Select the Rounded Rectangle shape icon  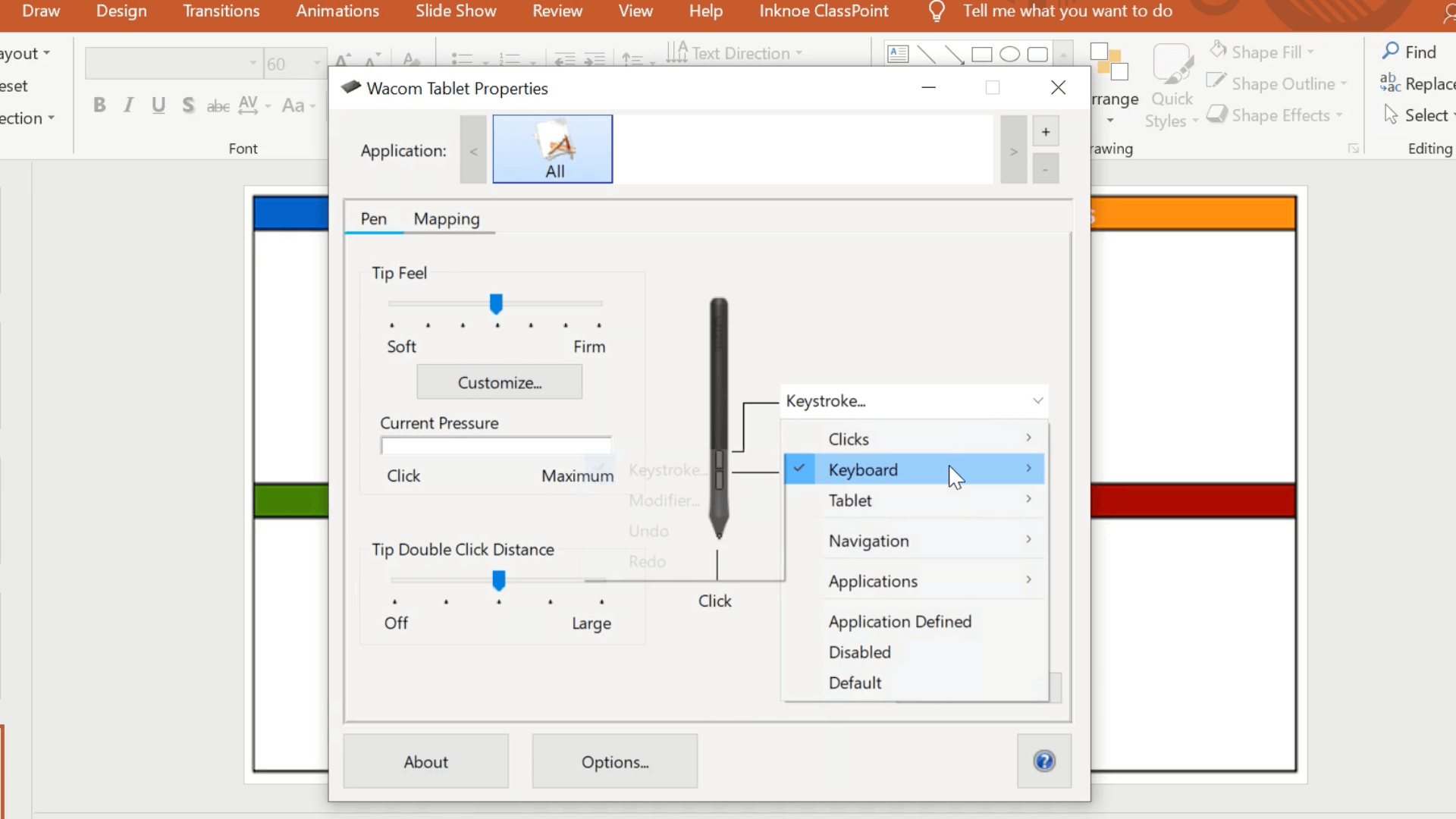click(x=1037, y=54)
